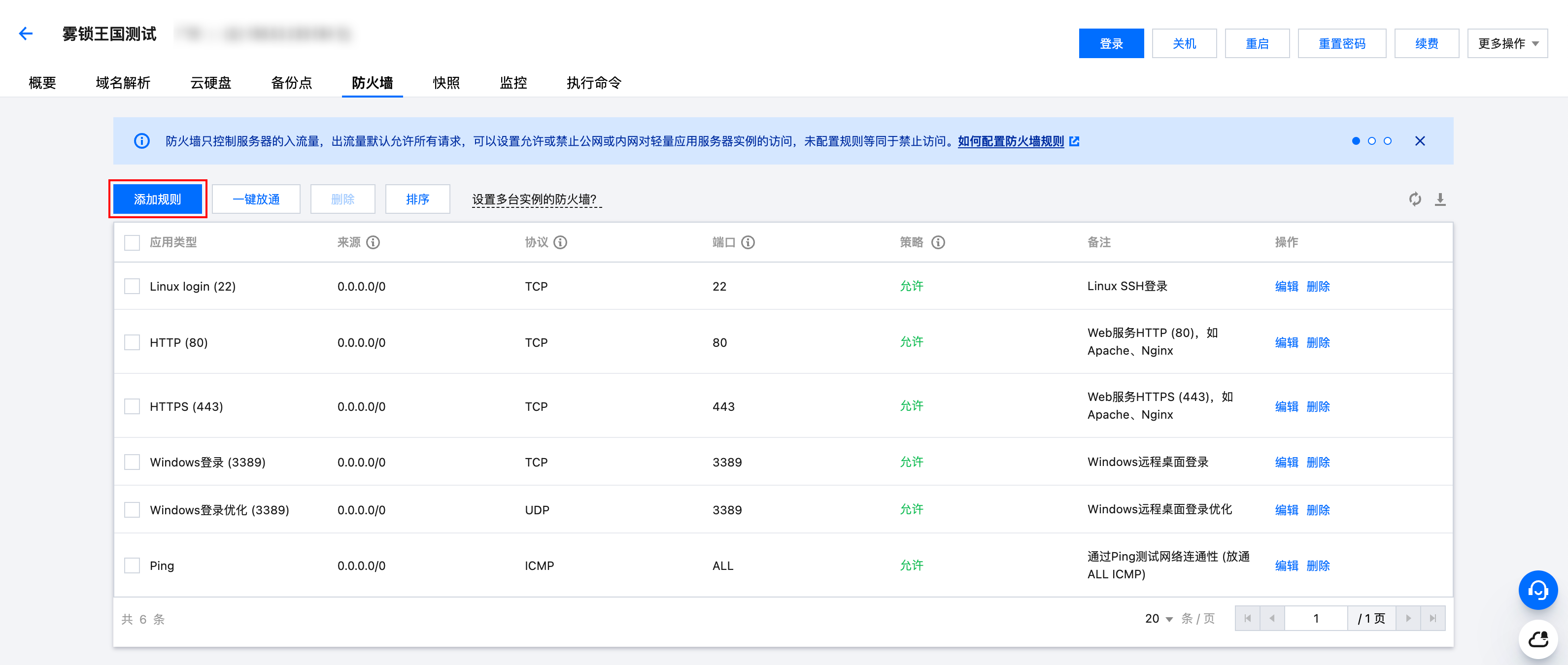Close the firewall notice banner
The height and width of the screenshot is (665, 1568).
[x=1420, y=141]
